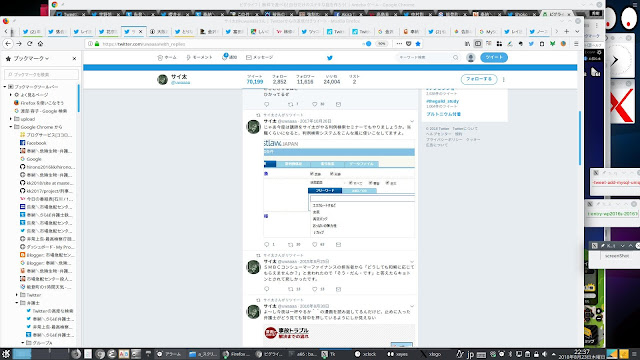Click the Firefox account toolbar icon
The image size is (640, 360).
coord(563,44)
